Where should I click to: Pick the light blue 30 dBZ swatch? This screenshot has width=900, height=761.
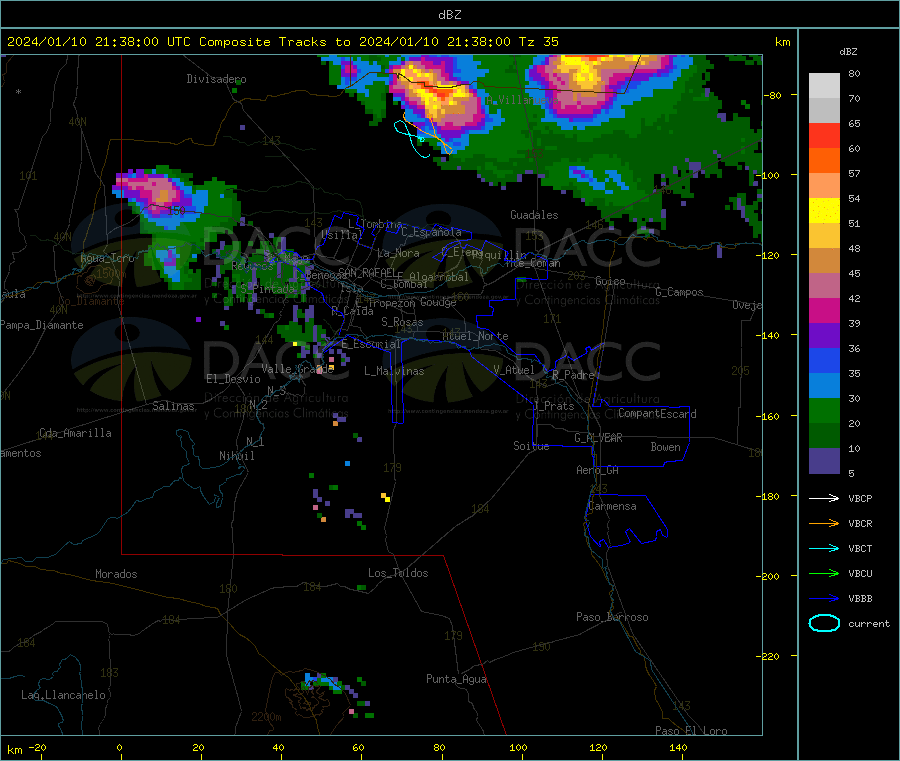click(824, 386)
